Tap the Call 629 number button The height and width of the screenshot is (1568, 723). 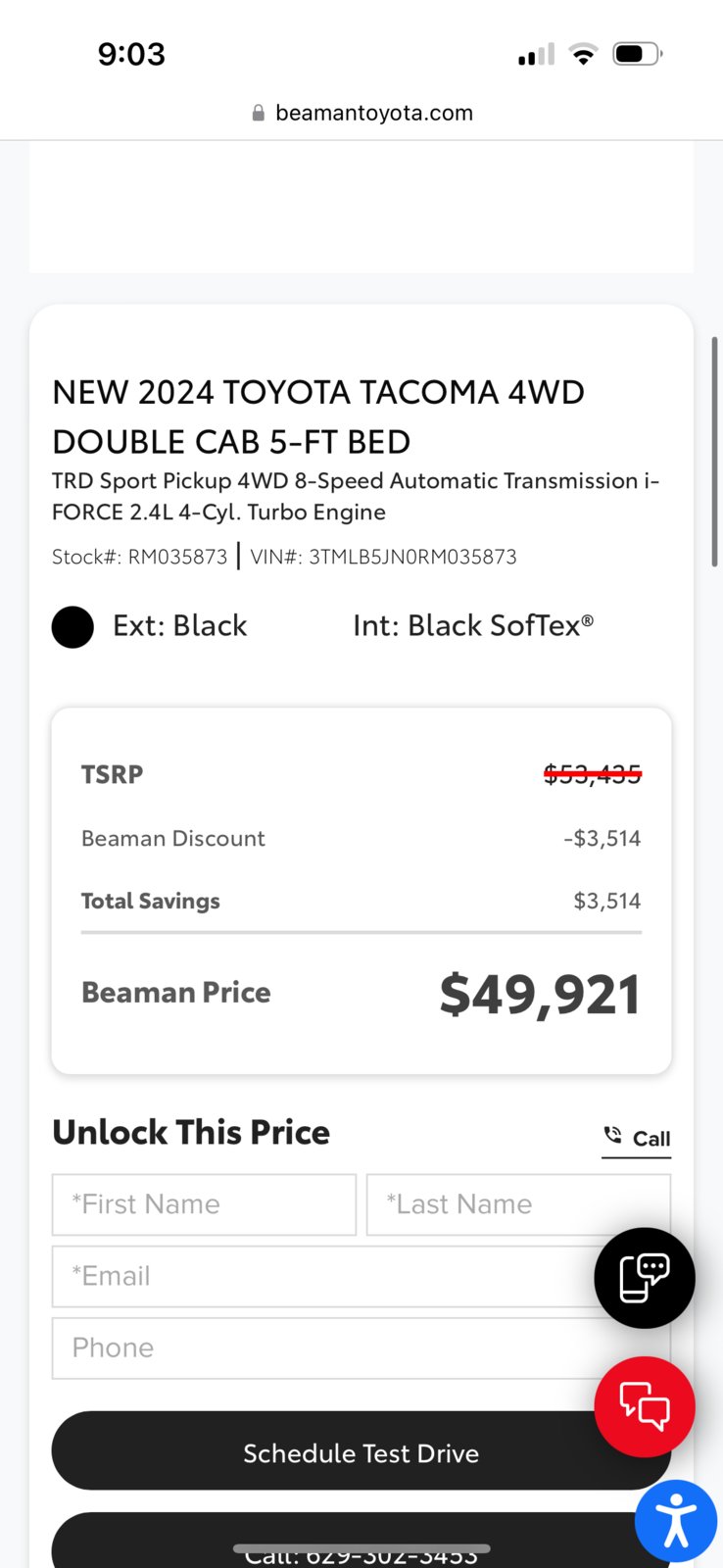361,1542
